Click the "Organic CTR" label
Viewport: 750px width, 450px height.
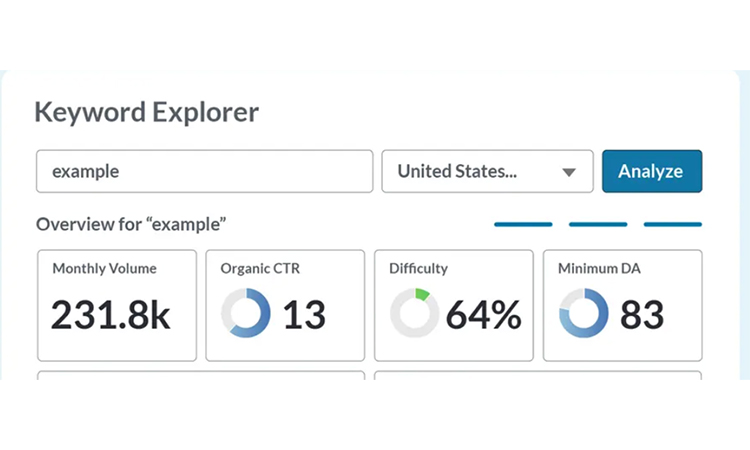(260, 268)
